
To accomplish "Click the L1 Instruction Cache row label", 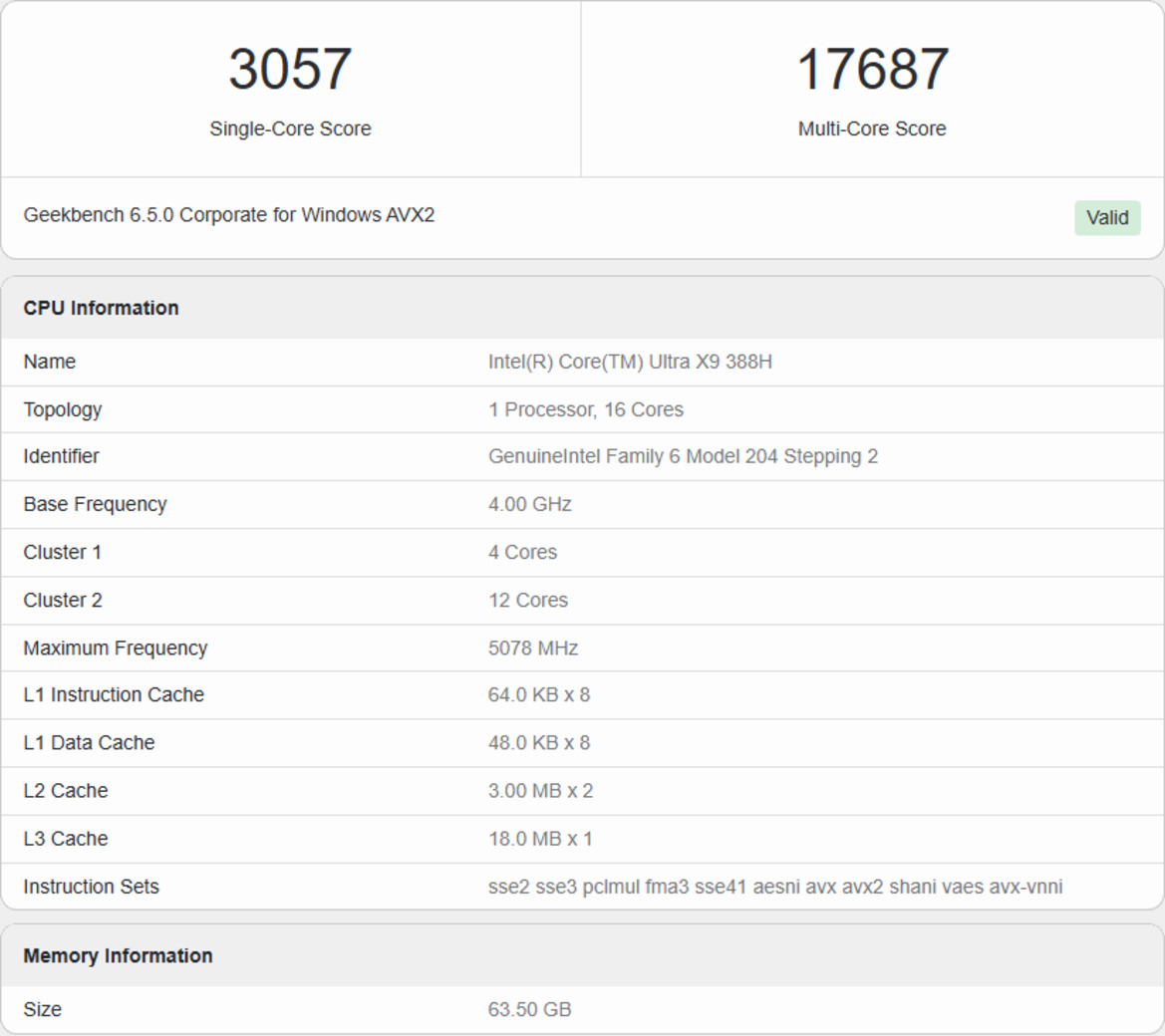I will [114, 695].
